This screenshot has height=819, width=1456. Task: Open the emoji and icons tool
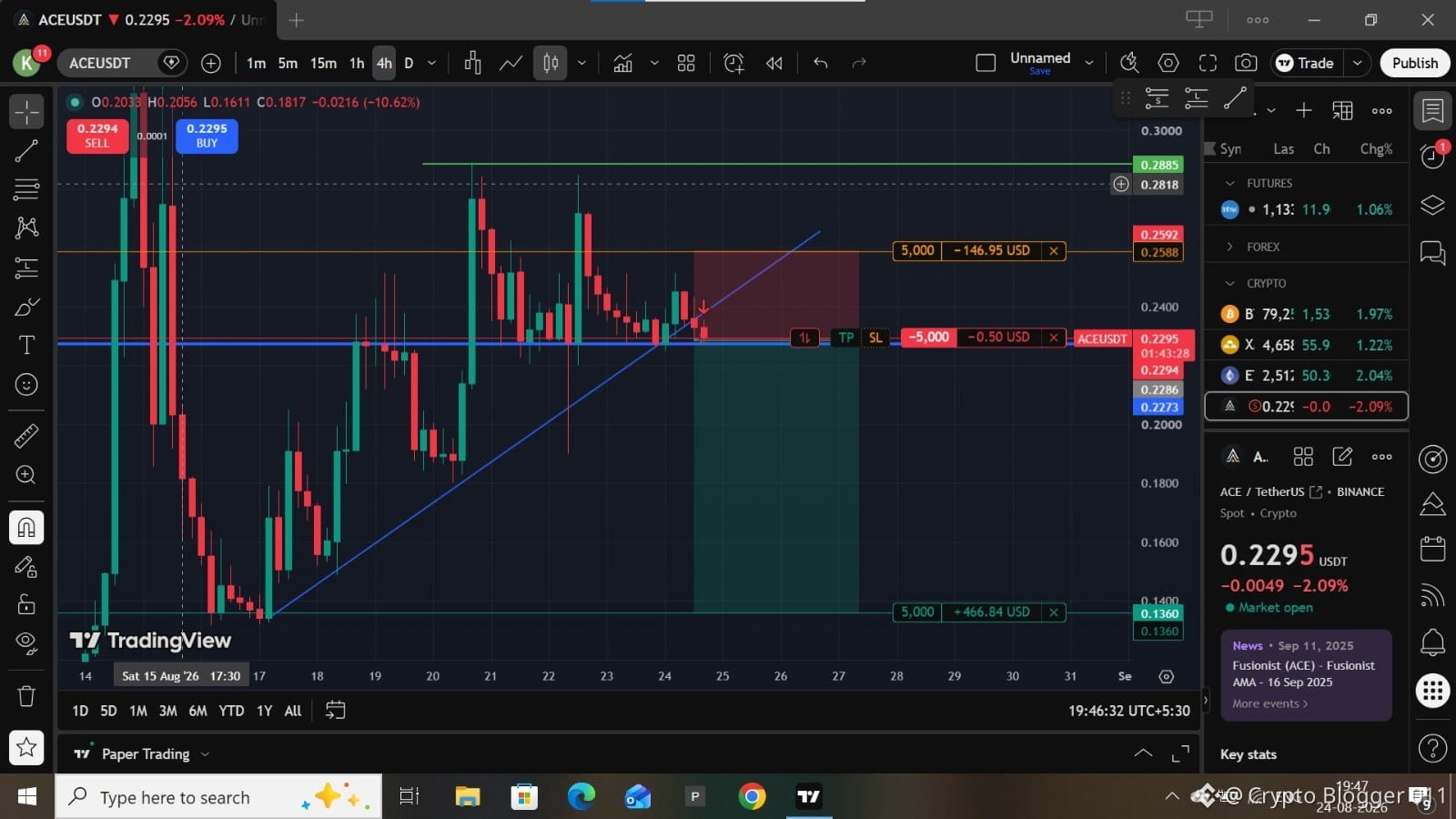click(x=26, y=385)
